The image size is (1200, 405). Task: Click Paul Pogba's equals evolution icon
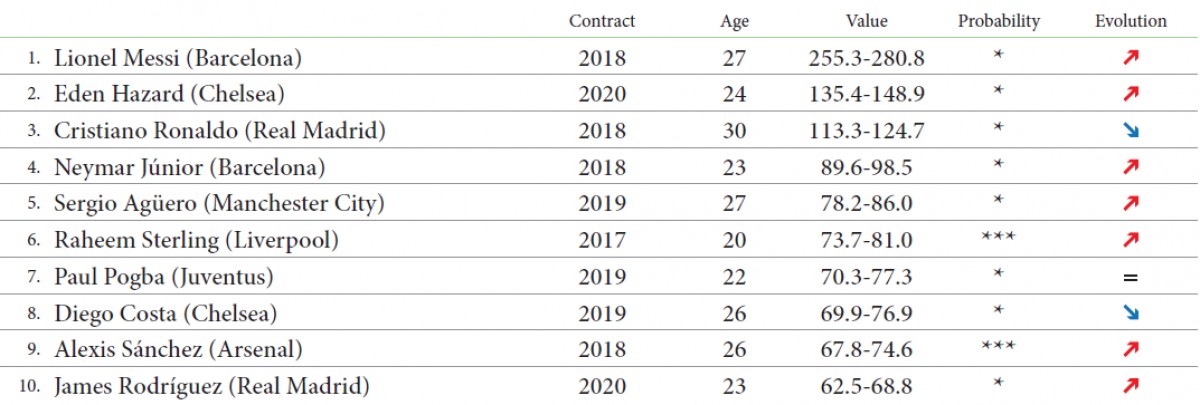point(1131,277)
